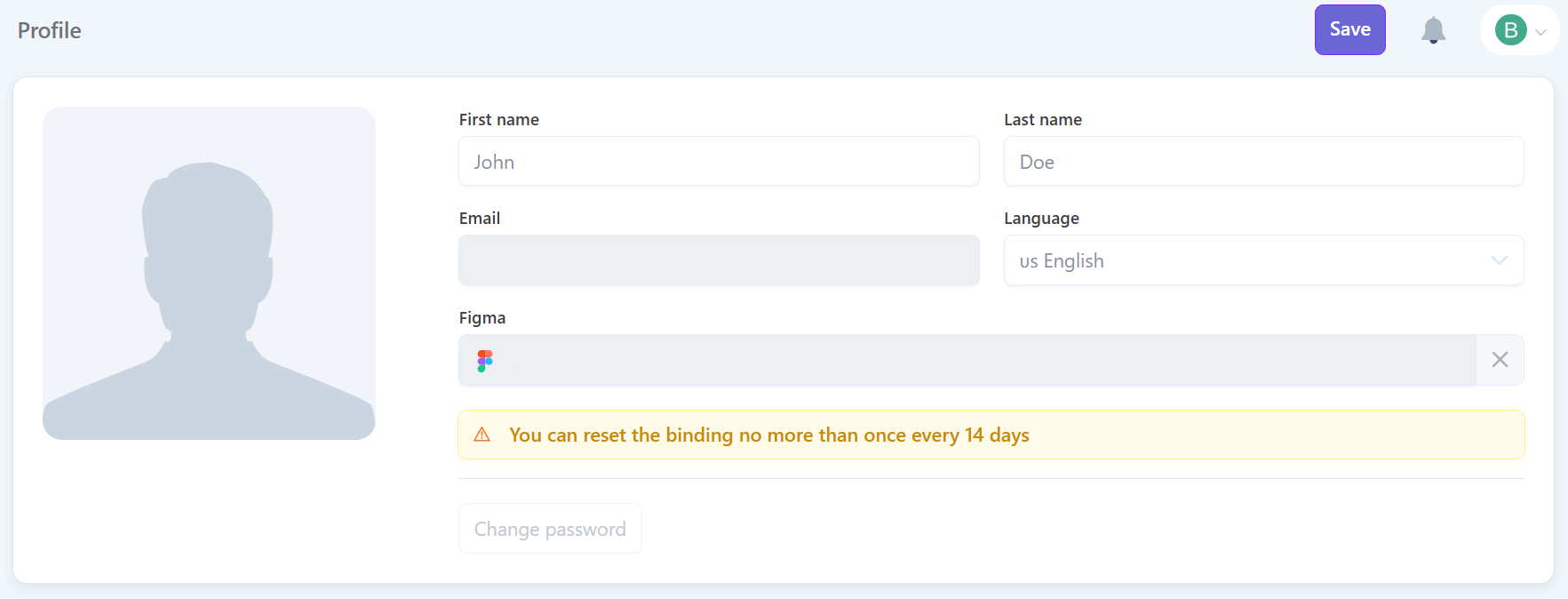Open the Language dropdown showing English
Screen dimensions: 1568x599
pyautogui.click(x=1263, y=260)
